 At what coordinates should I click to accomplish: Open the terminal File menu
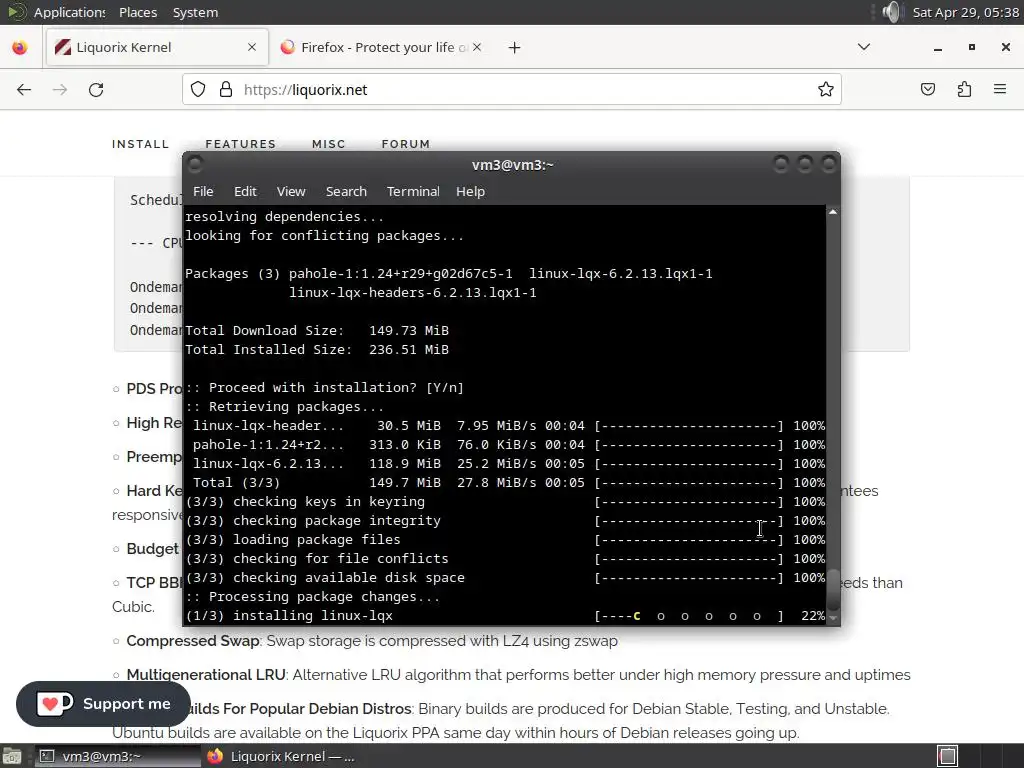pos(203,191)
